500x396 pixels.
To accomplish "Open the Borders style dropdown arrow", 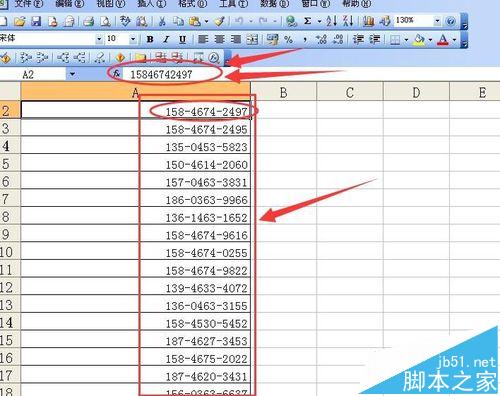I will pos(406,40).
